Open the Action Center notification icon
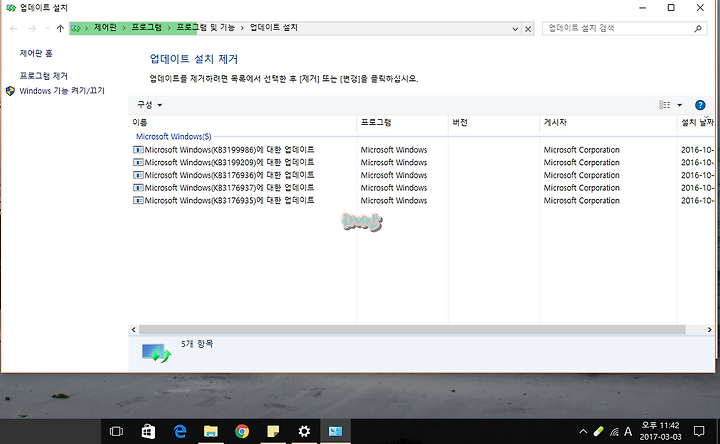 (699, 431)
